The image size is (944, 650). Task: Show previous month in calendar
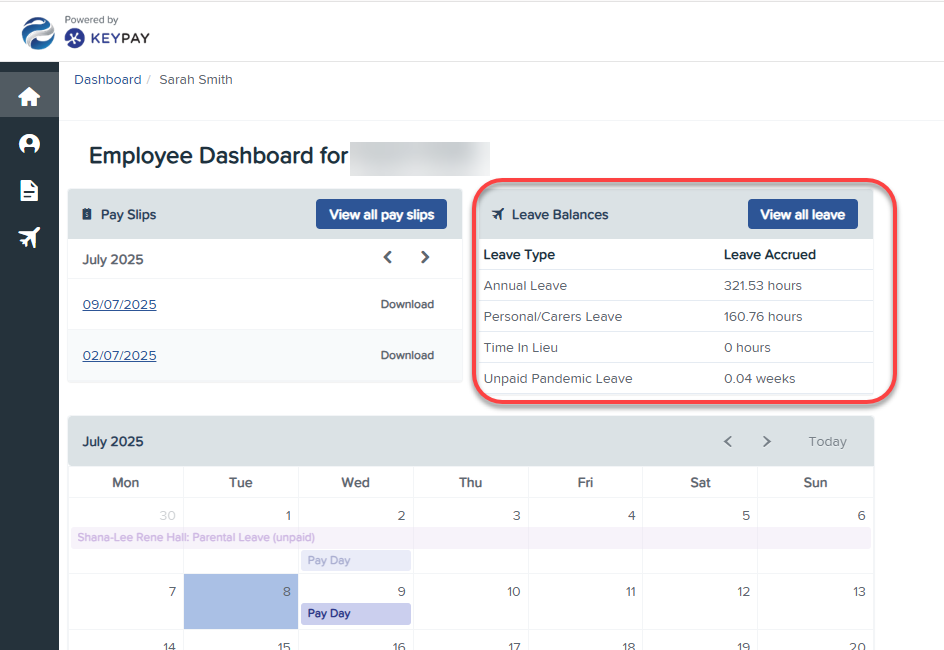(x=728, y=442)
